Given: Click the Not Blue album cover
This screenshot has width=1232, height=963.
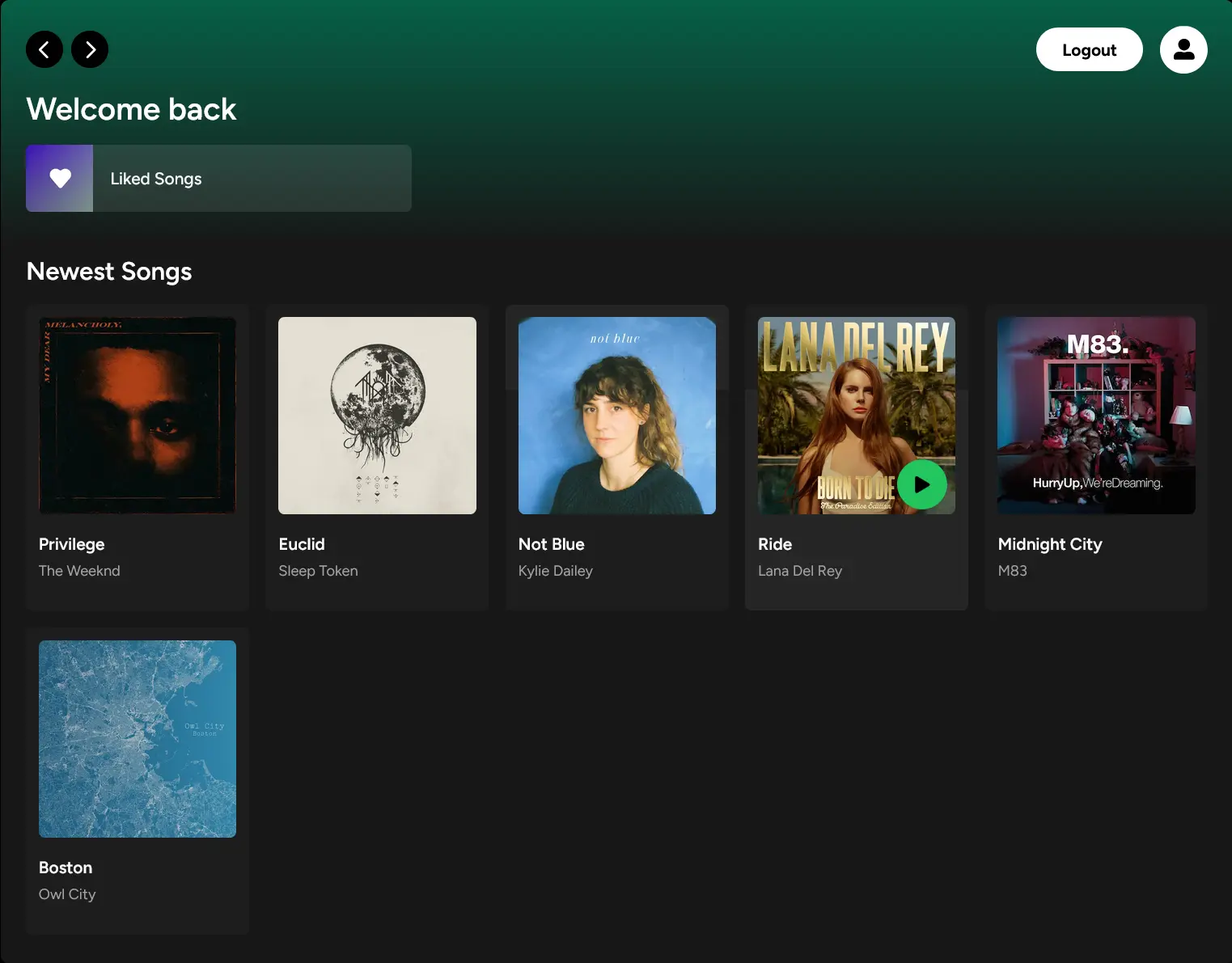Looking at the screenshot, I should 616,416.
